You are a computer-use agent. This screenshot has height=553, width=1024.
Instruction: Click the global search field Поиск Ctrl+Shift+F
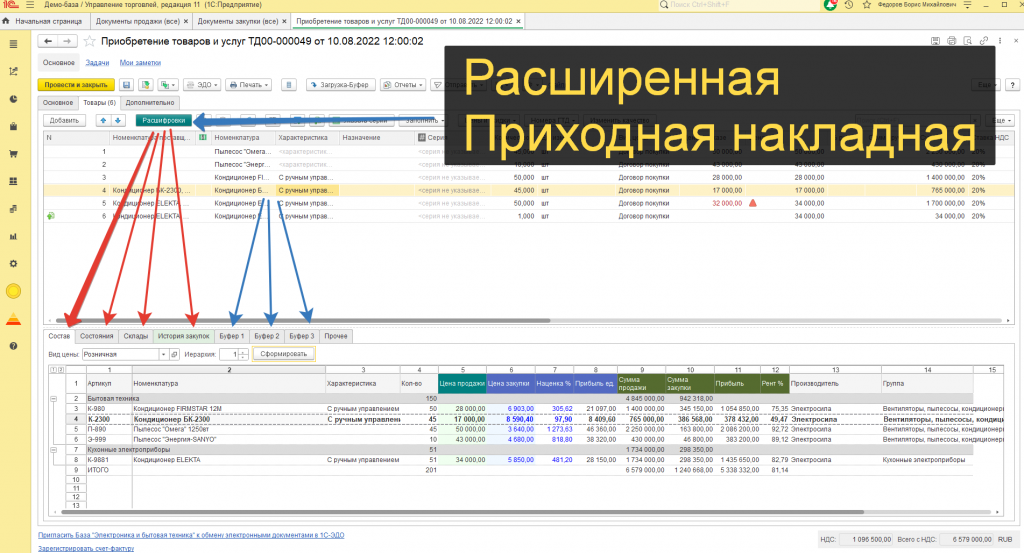738,5
